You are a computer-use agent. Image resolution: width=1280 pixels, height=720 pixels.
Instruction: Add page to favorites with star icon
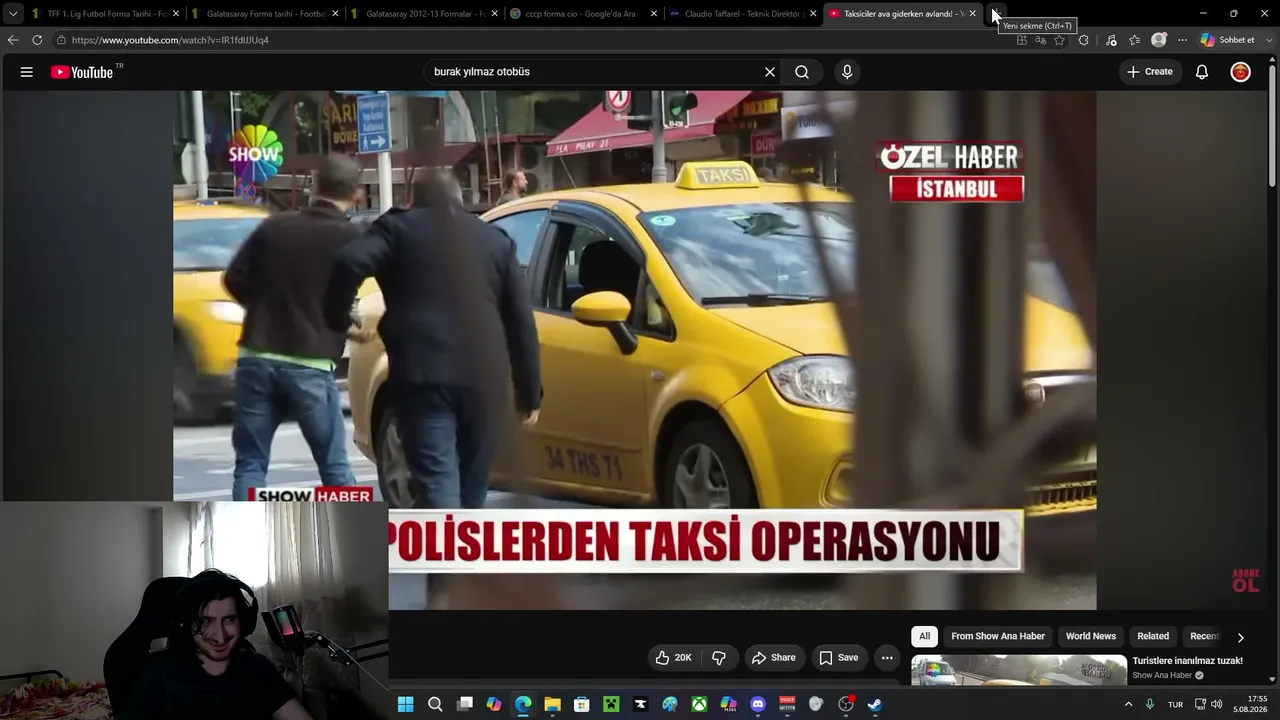[x=1060, y=40]
